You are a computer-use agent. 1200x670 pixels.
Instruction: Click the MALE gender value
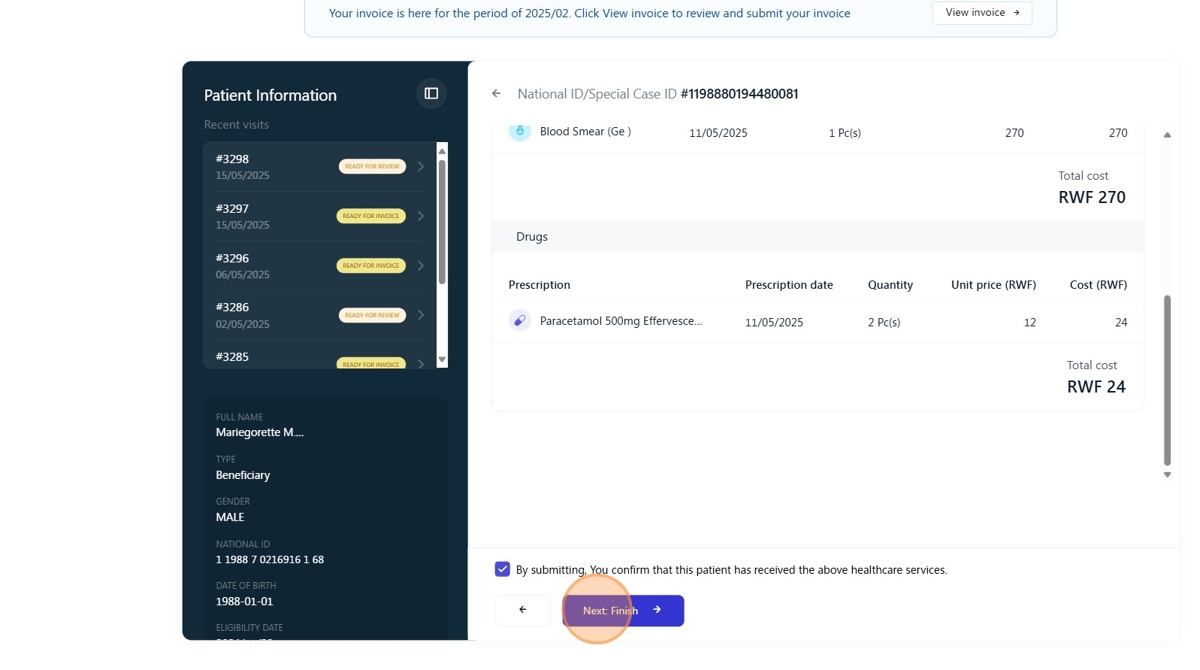(230, 517)
